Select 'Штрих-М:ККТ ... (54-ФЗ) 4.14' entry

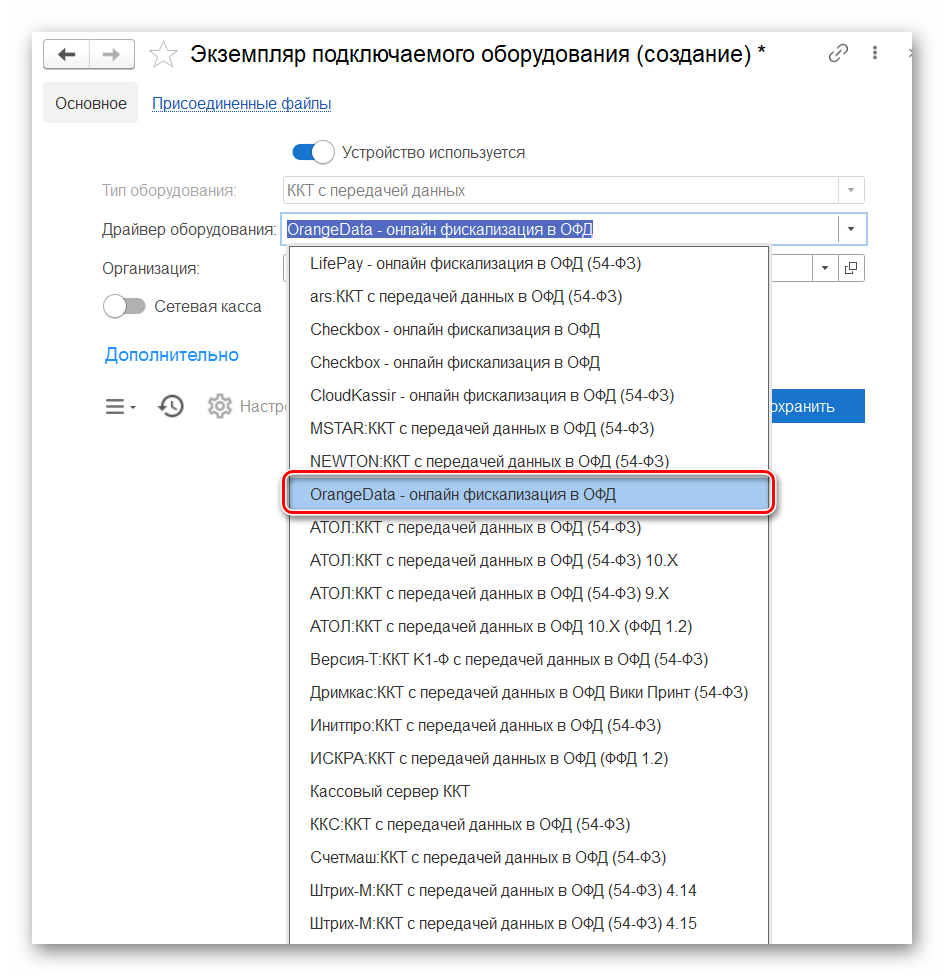coord(529,890)
